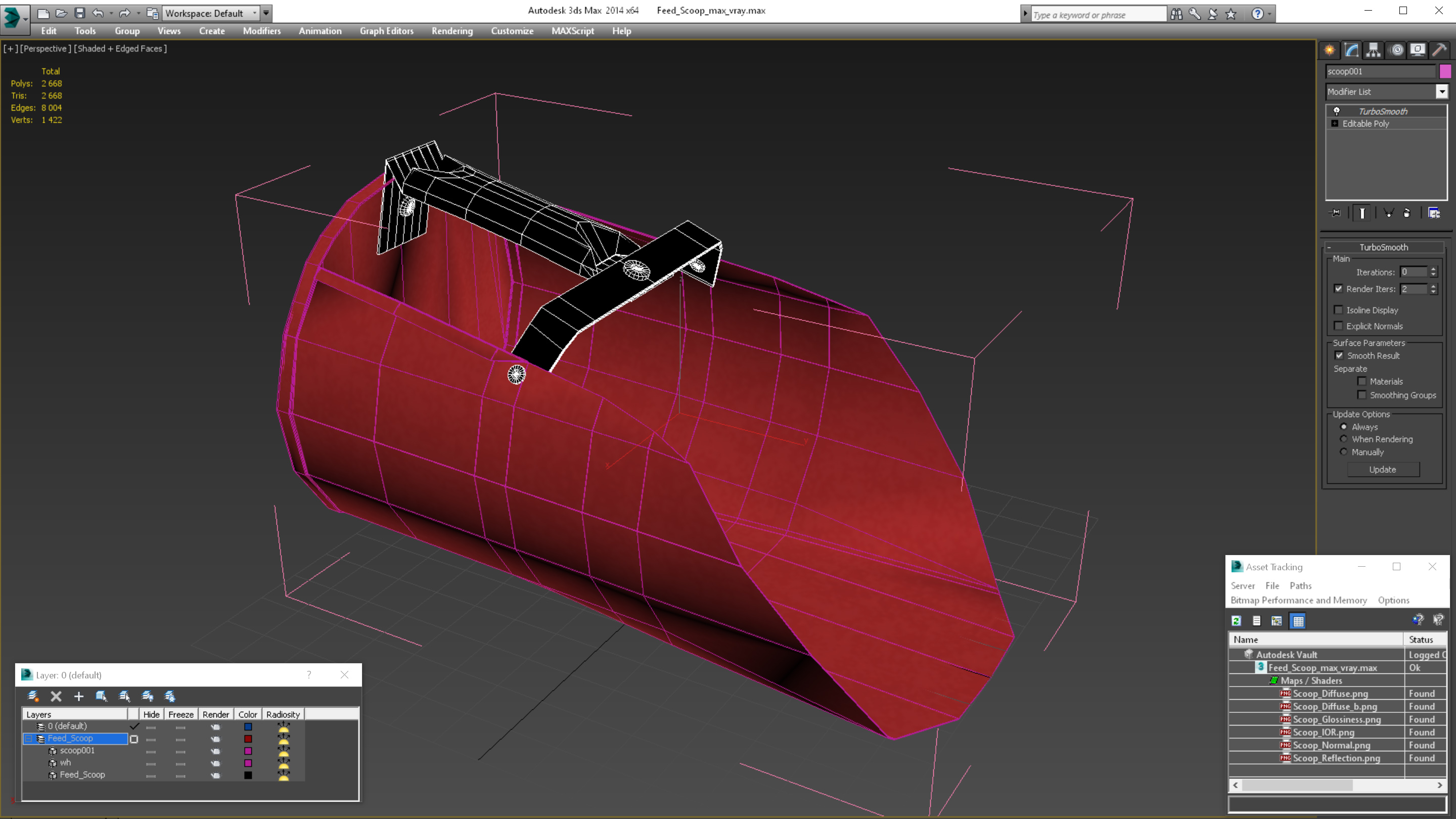Image resolution: width=1456 pixels, height=819 pixels.
Task: Open the Create command panel tab
Action: click(x=1330, y=50)
